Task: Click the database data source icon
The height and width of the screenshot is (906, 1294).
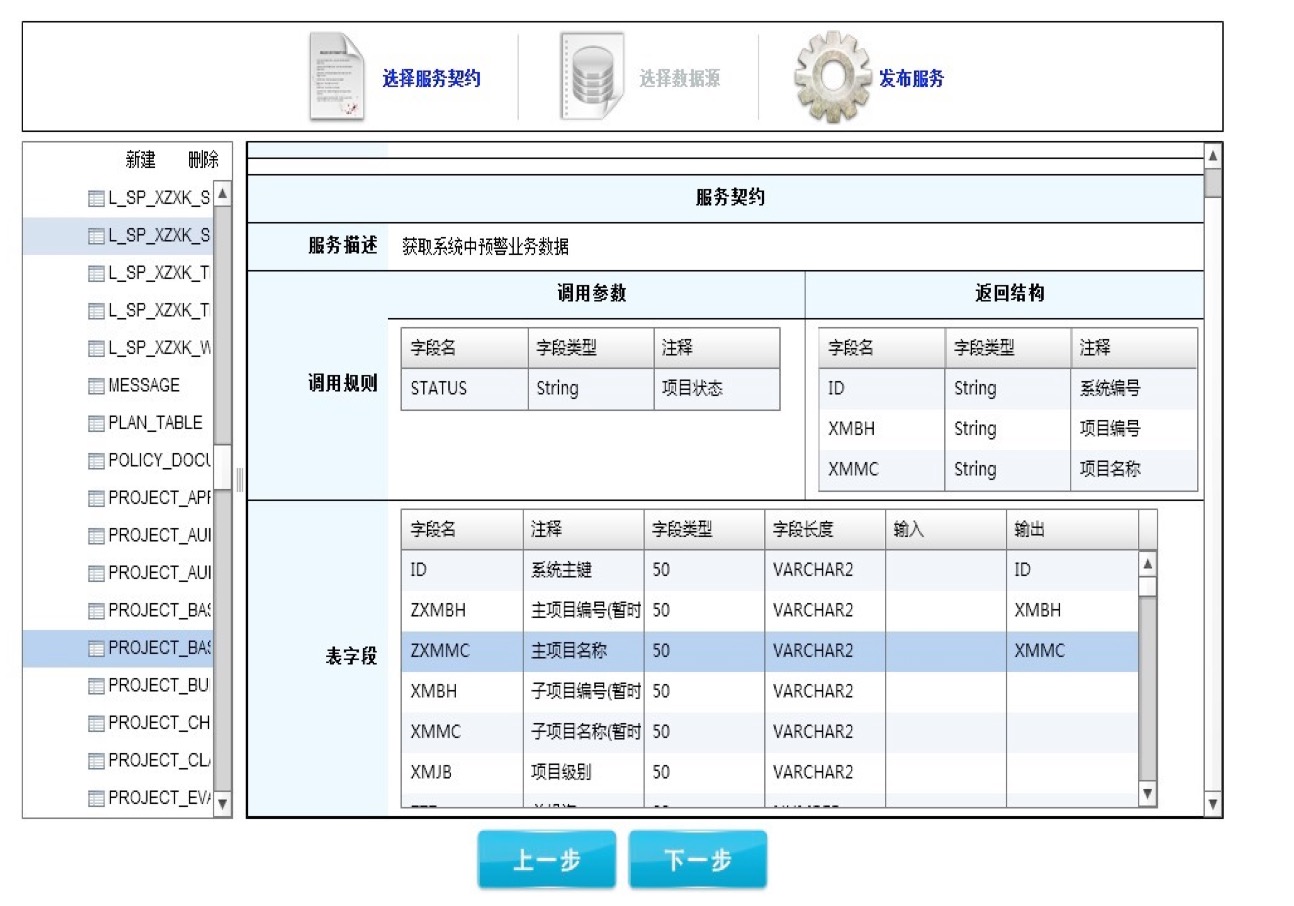Action: click(592, 77)
